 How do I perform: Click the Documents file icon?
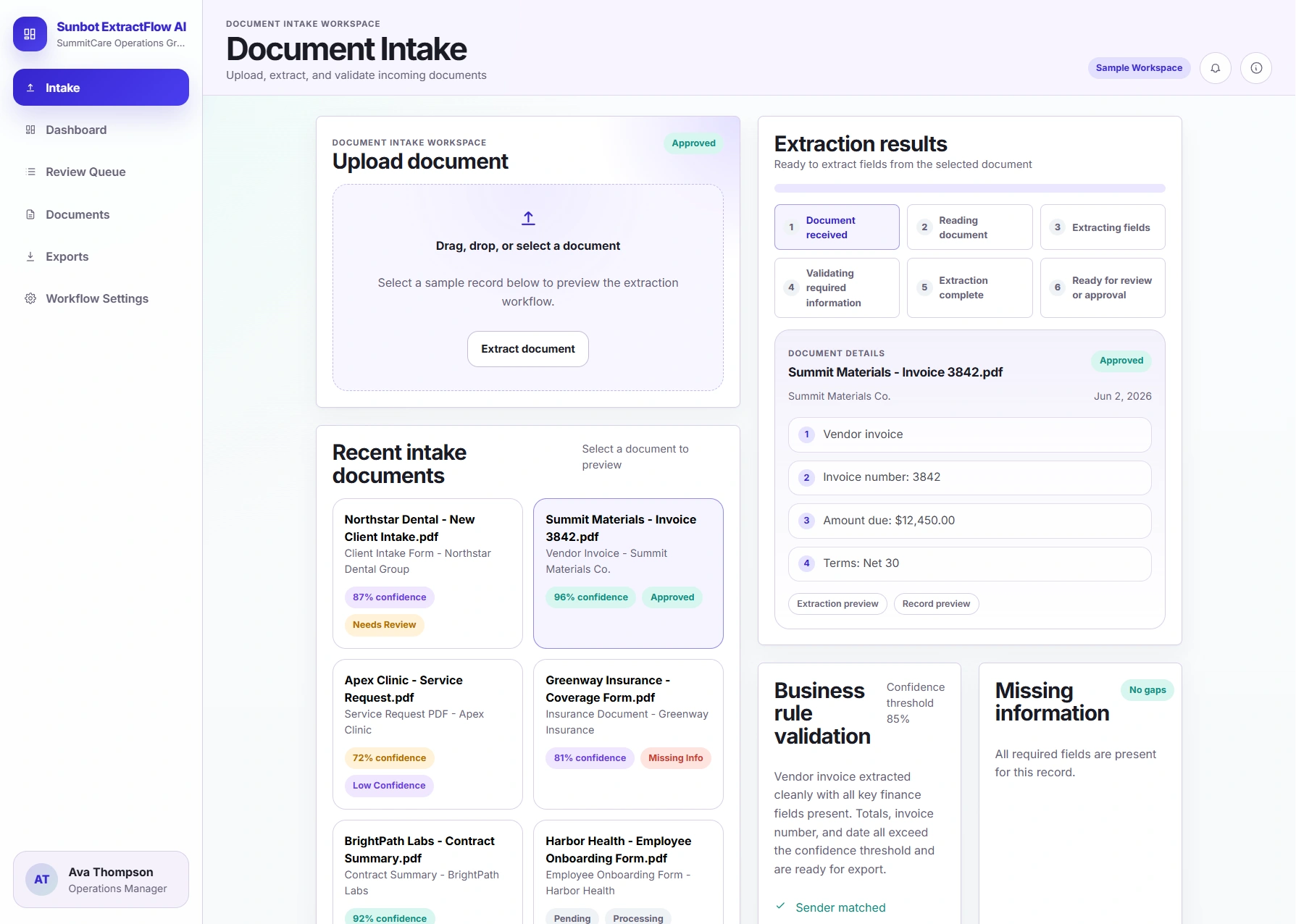pyautogui.click(x=30, y=214)
